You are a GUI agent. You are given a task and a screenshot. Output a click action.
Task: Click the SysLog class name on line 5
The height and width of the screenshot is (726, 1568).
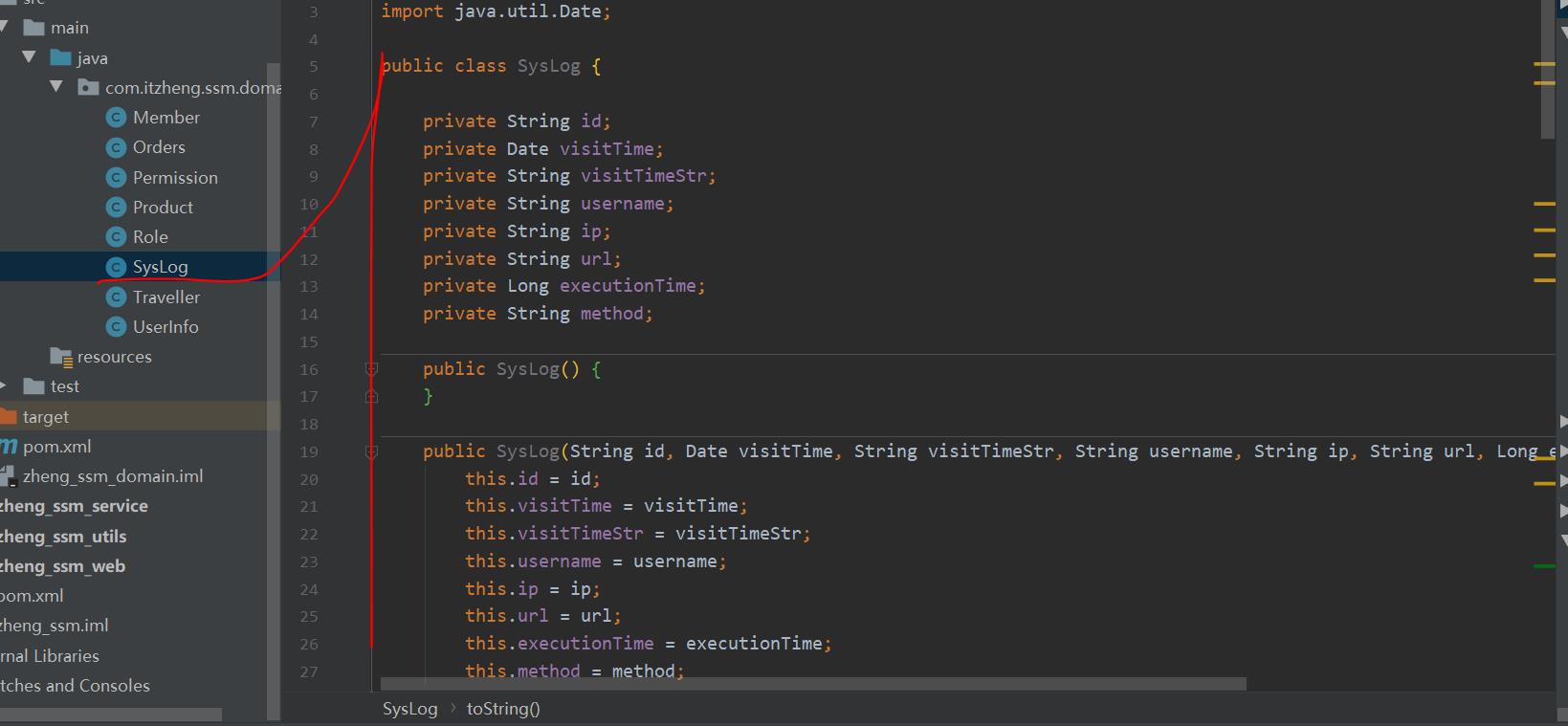(x=548, y=66)
